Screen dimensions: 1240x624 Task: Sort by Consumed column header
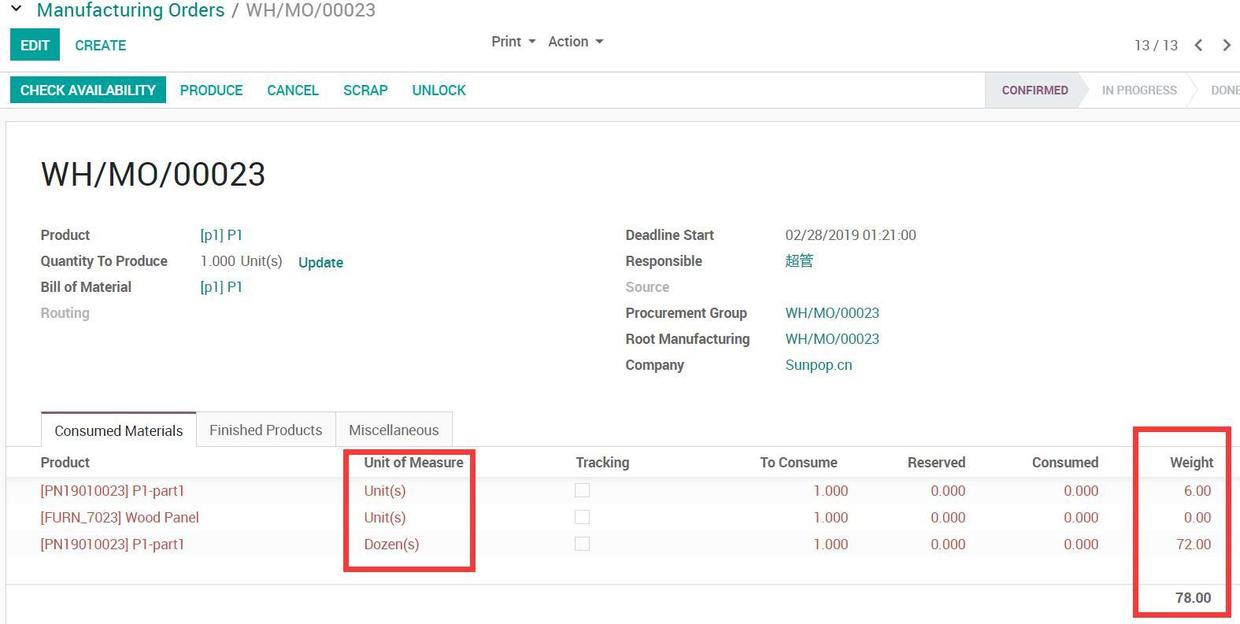pyautogui.click(x=1065, y=462)
